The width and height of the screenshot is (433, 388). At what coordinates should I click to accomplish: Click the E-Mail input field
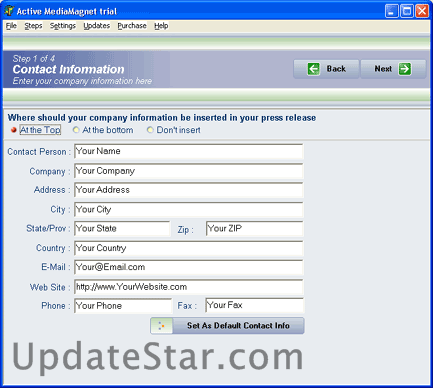pyautogui.click(x=189, y=267)
